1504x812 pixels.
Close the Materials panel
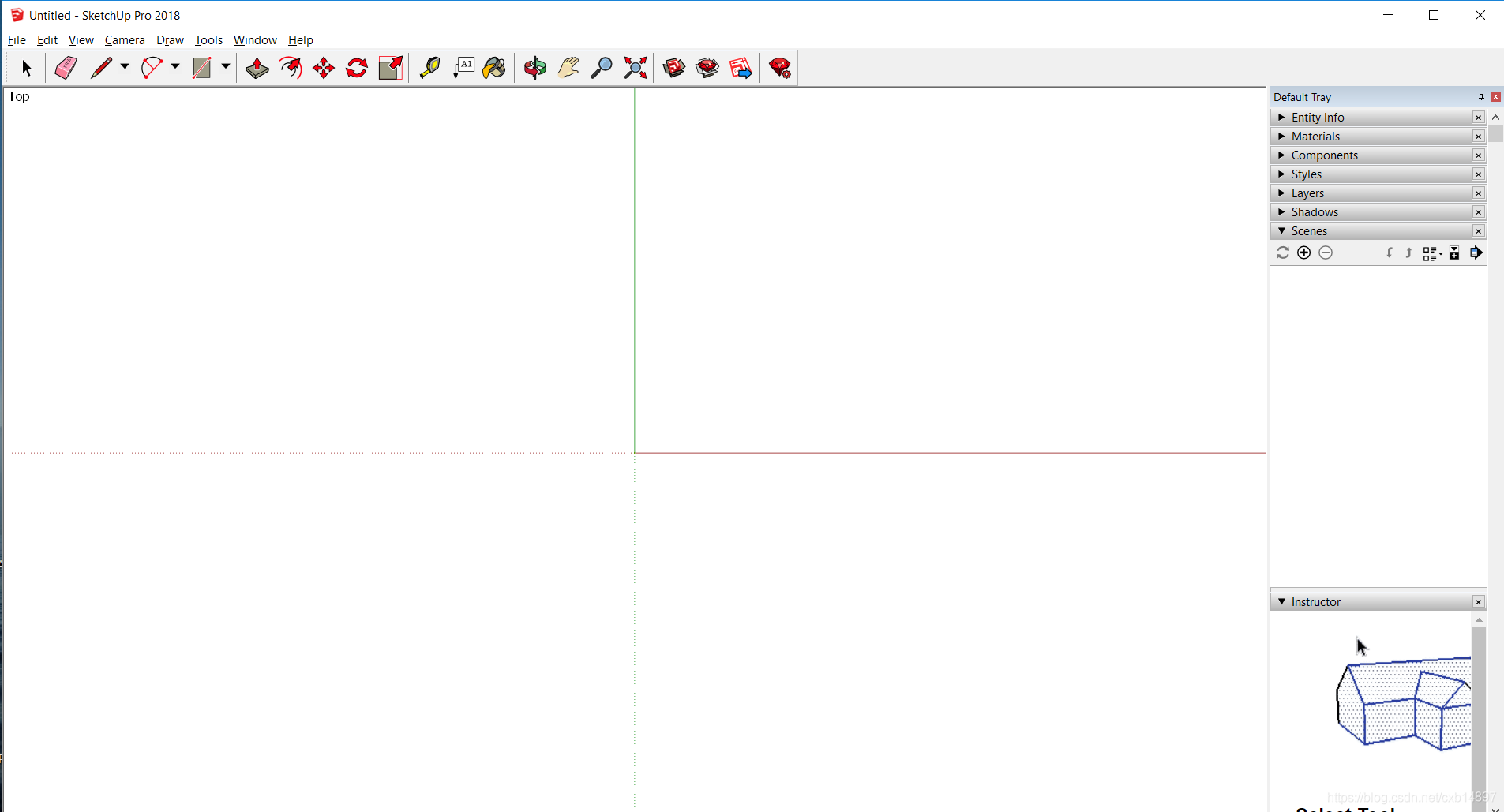[x=1479, y=137]
